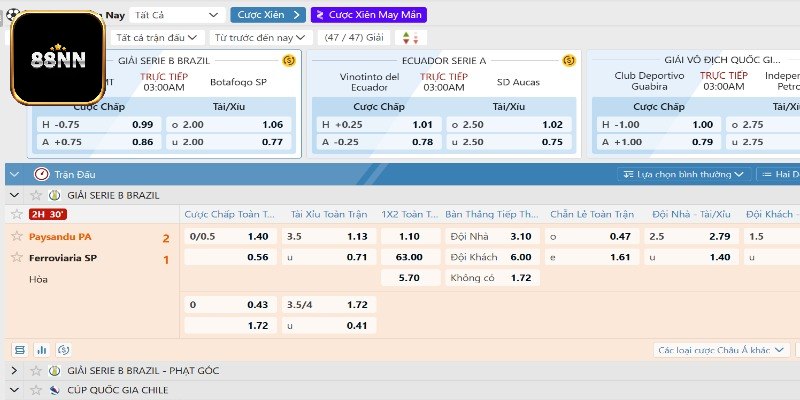Viewport: 800px width, 400px height.
Task: Click the scoreboard list icon below Hòa
Action: point(19,350)
